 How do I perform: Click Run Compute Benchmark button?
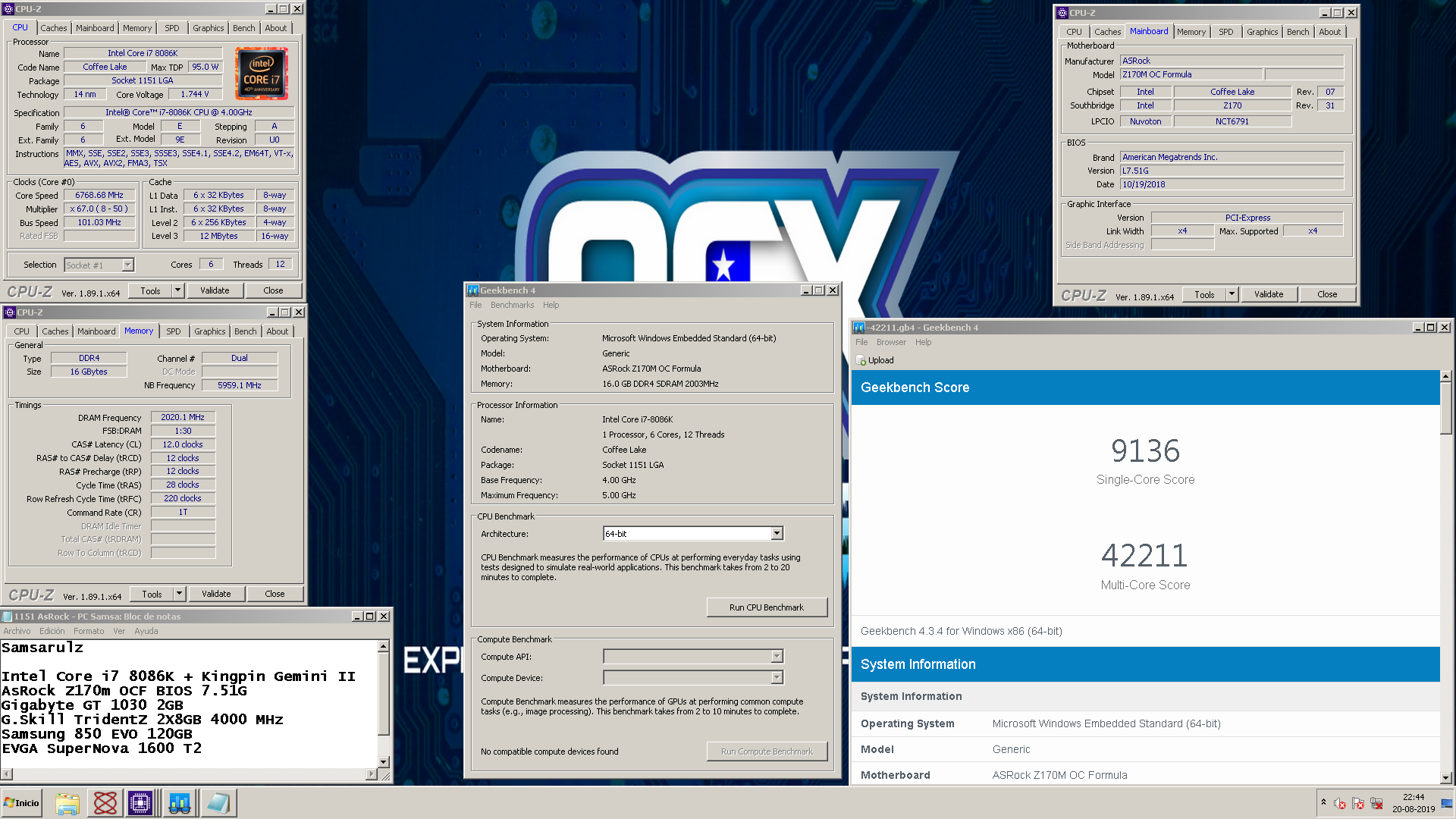pyautogui.click(x=767, y=752)
